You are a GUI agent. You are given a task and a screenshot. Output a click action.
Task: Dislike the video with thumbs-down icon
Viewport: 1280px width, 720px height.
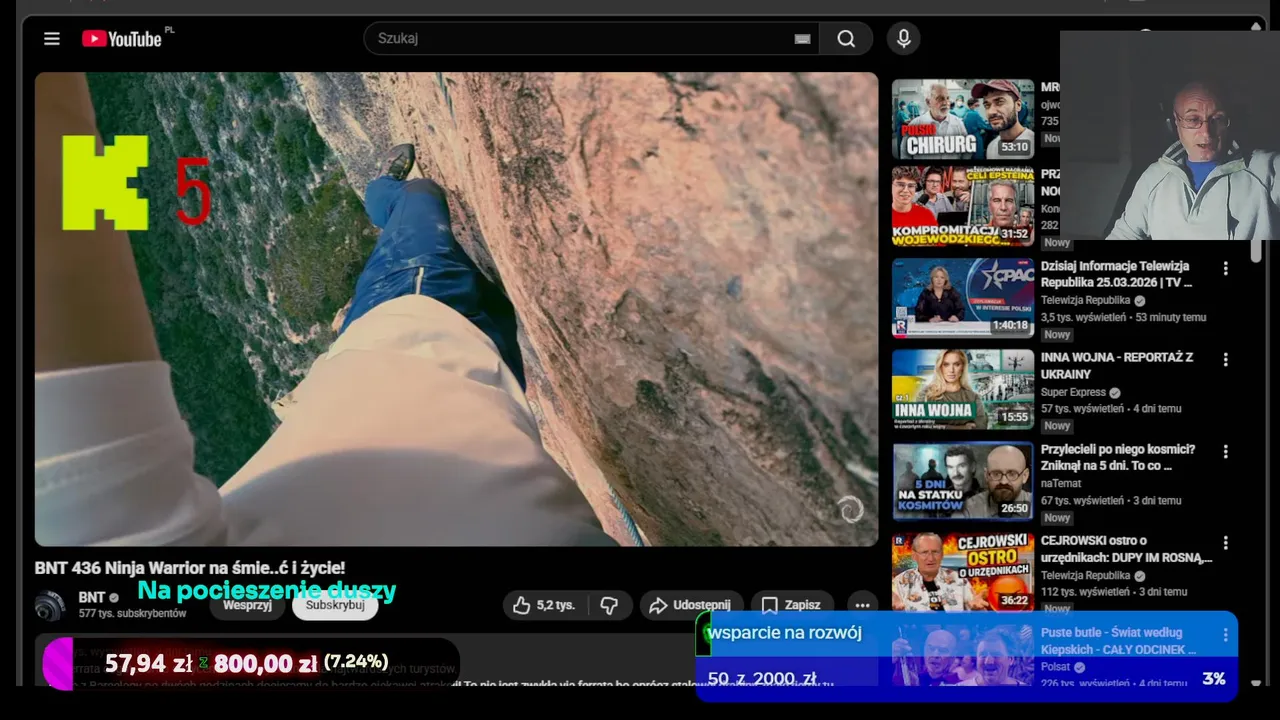(609, 605)
